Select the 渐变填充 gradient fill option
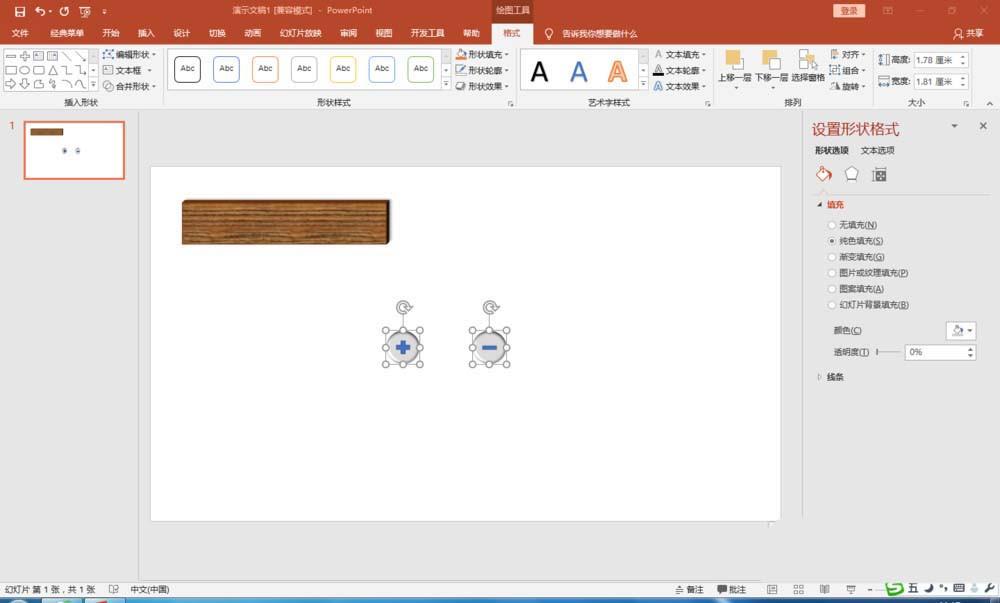The height and width of the screenshot is (603, 1000). tap(832, 257)
